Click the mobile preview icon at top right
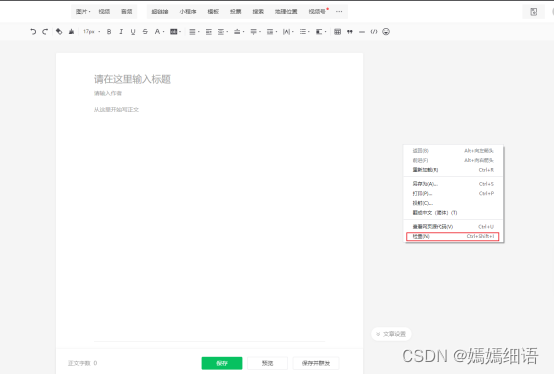Screen dimensions: 554x374 click(x=534, y=12)
